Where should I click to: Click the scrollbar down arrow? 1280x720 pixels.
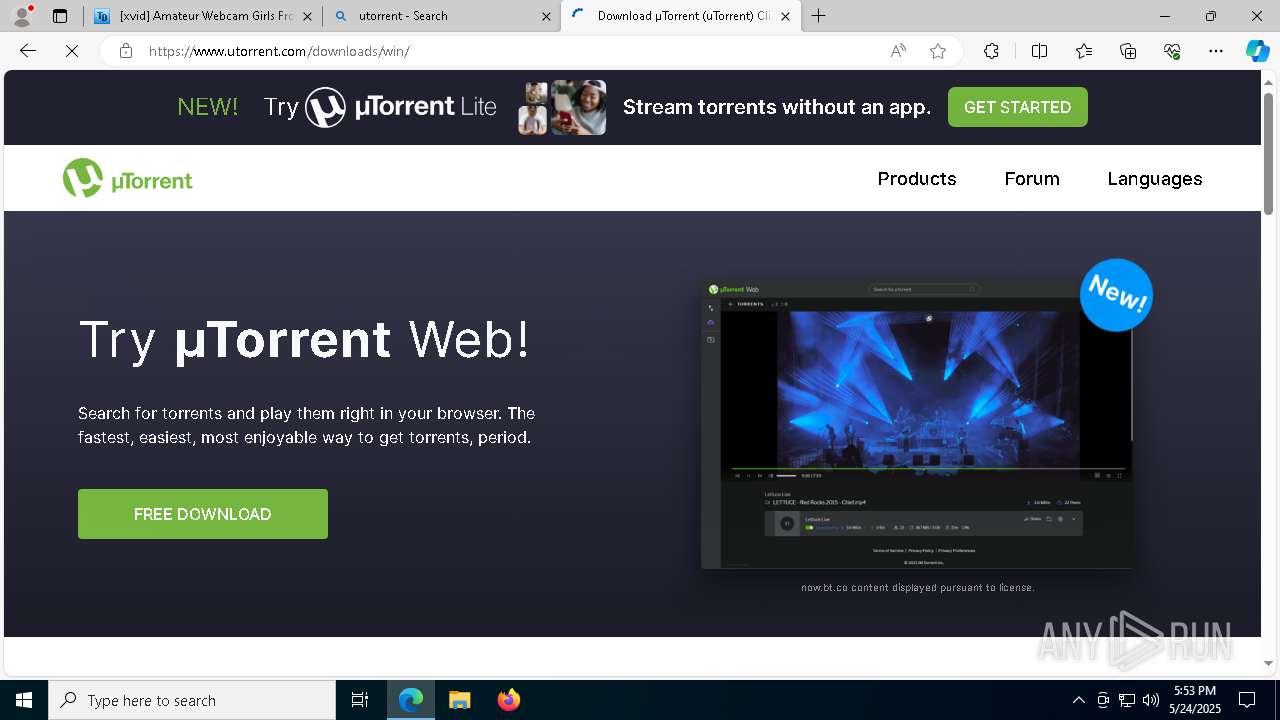coord(1269,663)
